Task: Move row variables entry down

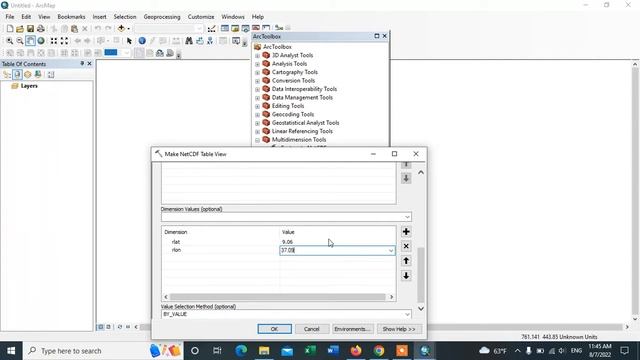Action: [x=406, y=178]
